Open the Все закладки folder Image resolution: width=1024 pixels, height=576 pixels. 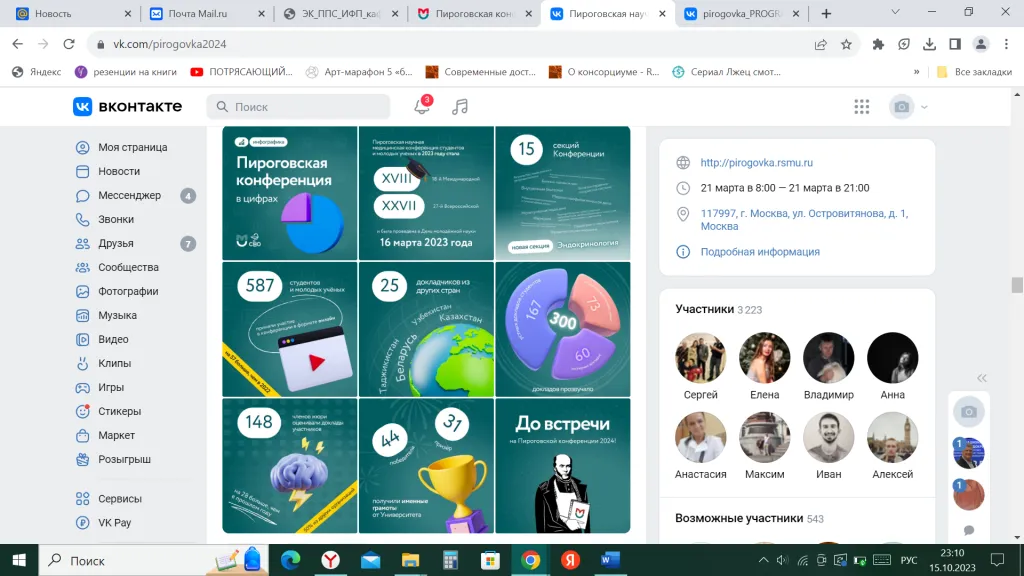974,72
